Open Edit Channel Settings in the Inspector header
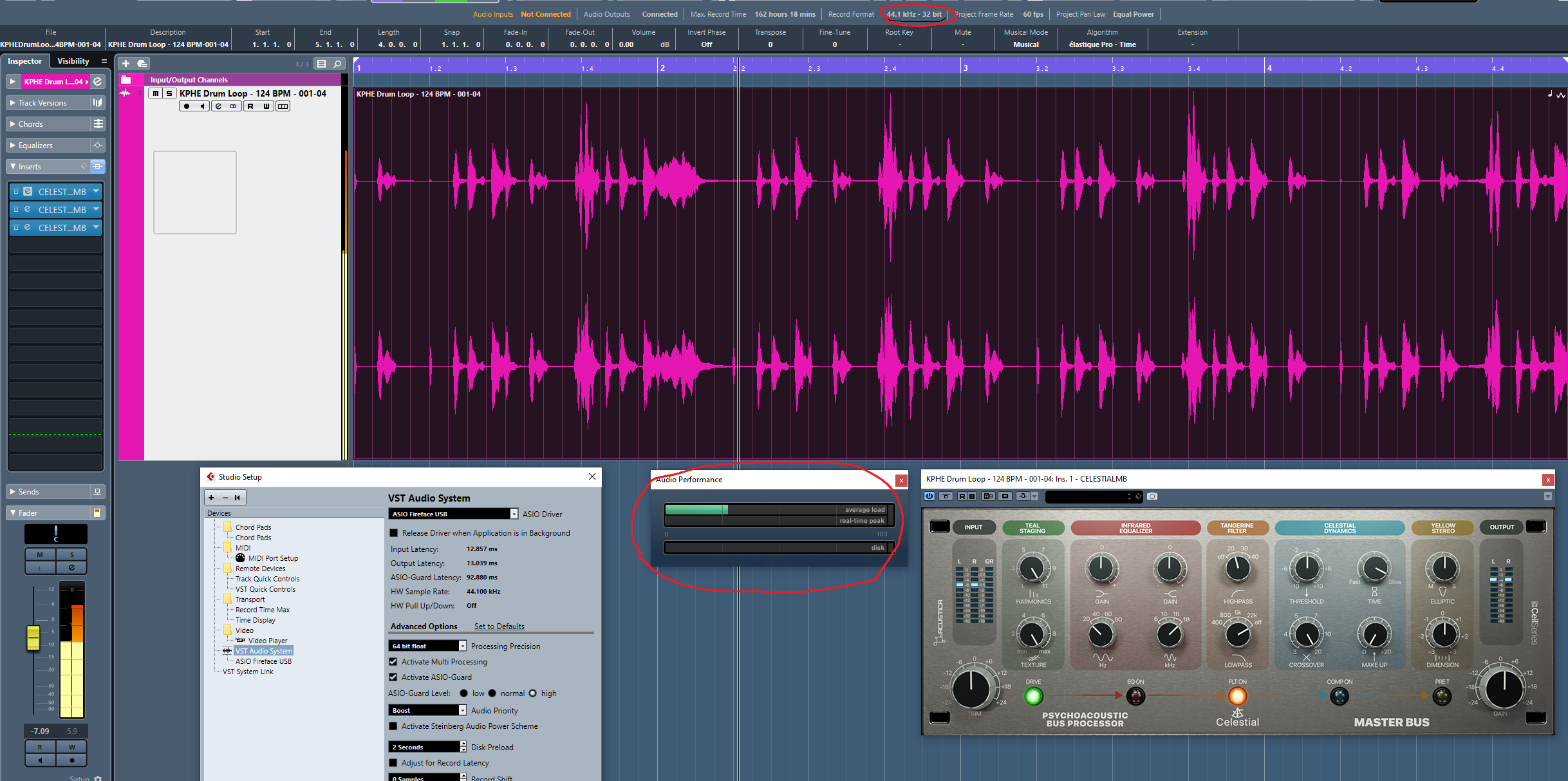Viewport: 1568px width, 781px height. click(98, 82)
